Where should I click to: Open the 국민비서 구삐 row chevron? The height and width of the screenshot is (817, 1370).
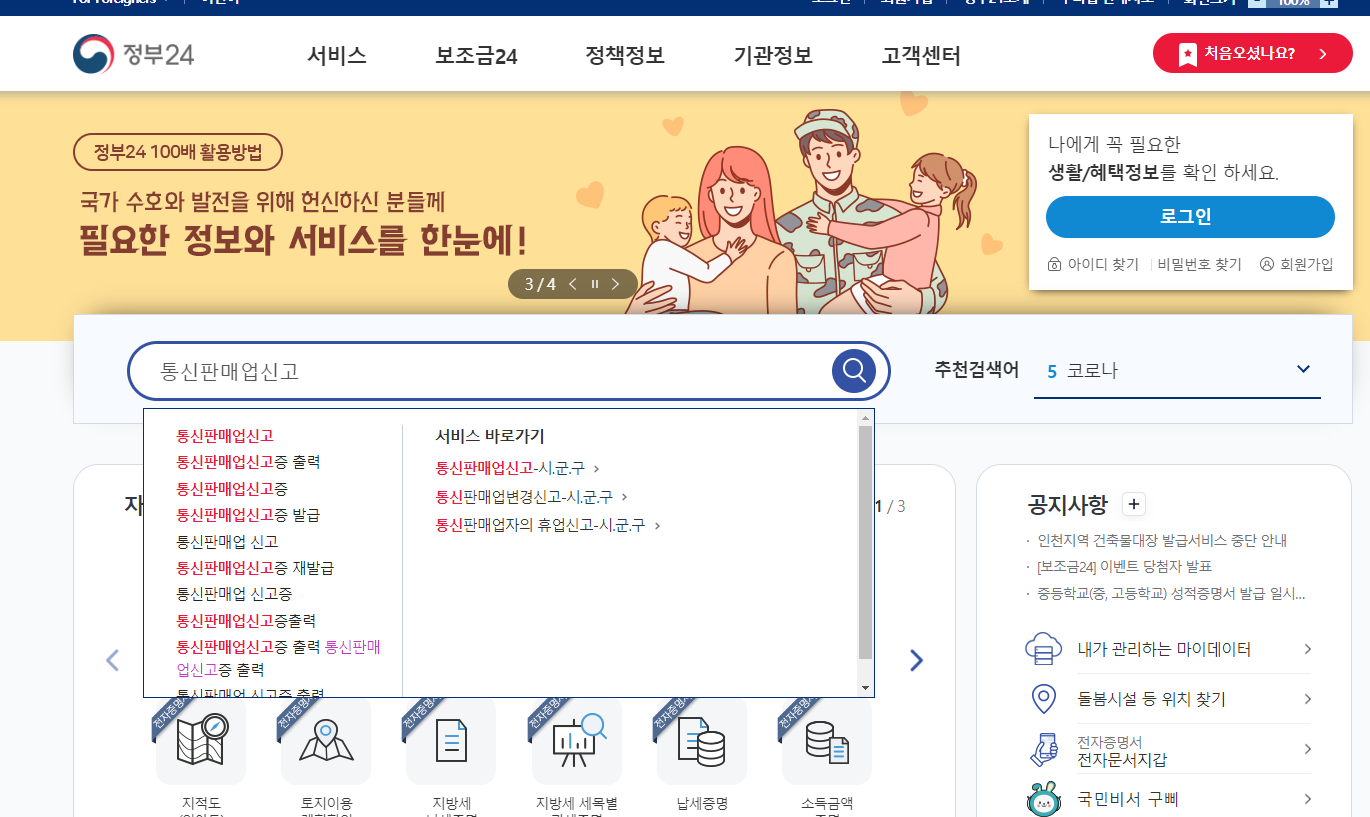pos(1307,799)
